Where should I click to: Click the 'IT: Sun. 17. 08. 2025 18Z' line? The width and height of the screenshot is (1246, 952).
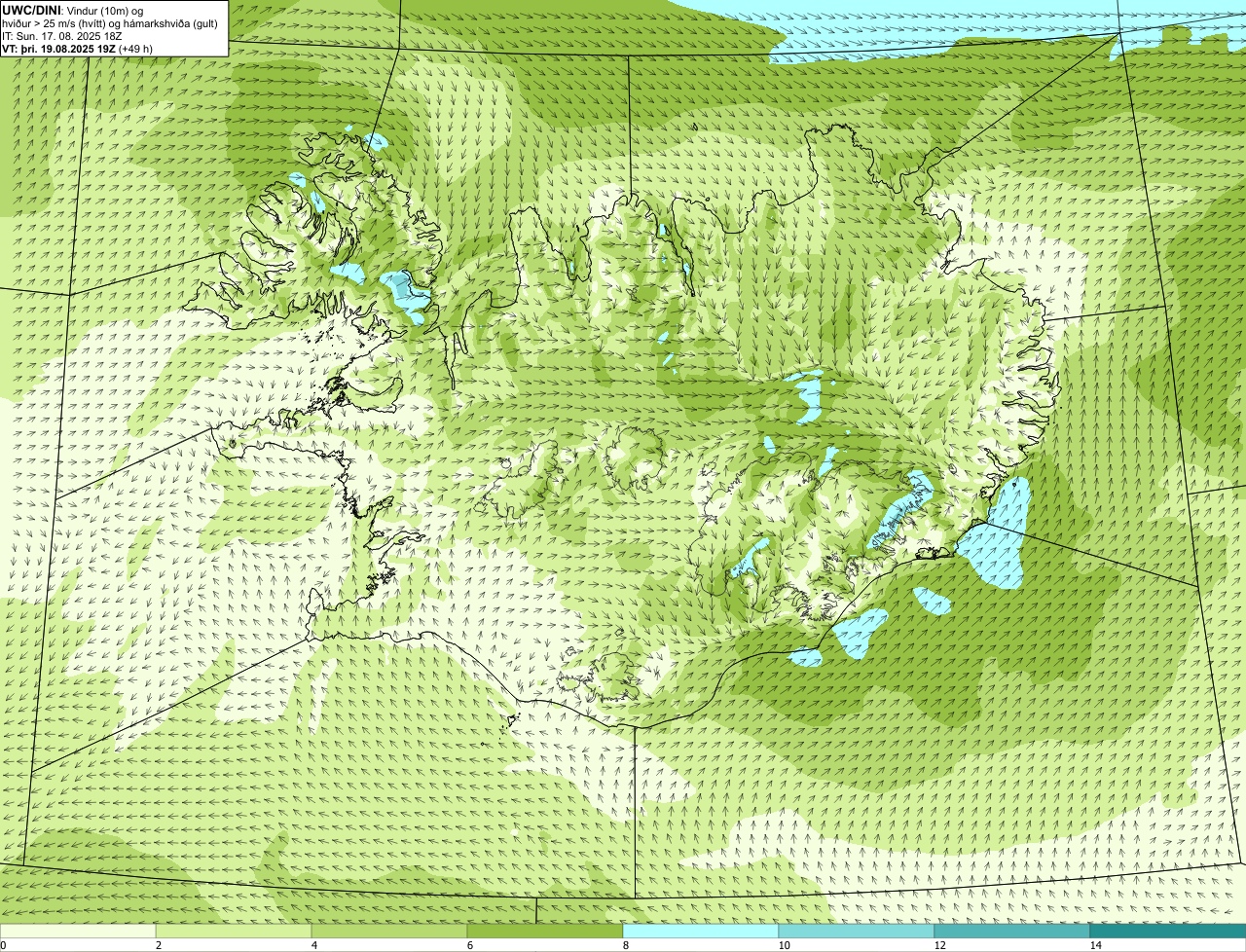tap(62, 35)
